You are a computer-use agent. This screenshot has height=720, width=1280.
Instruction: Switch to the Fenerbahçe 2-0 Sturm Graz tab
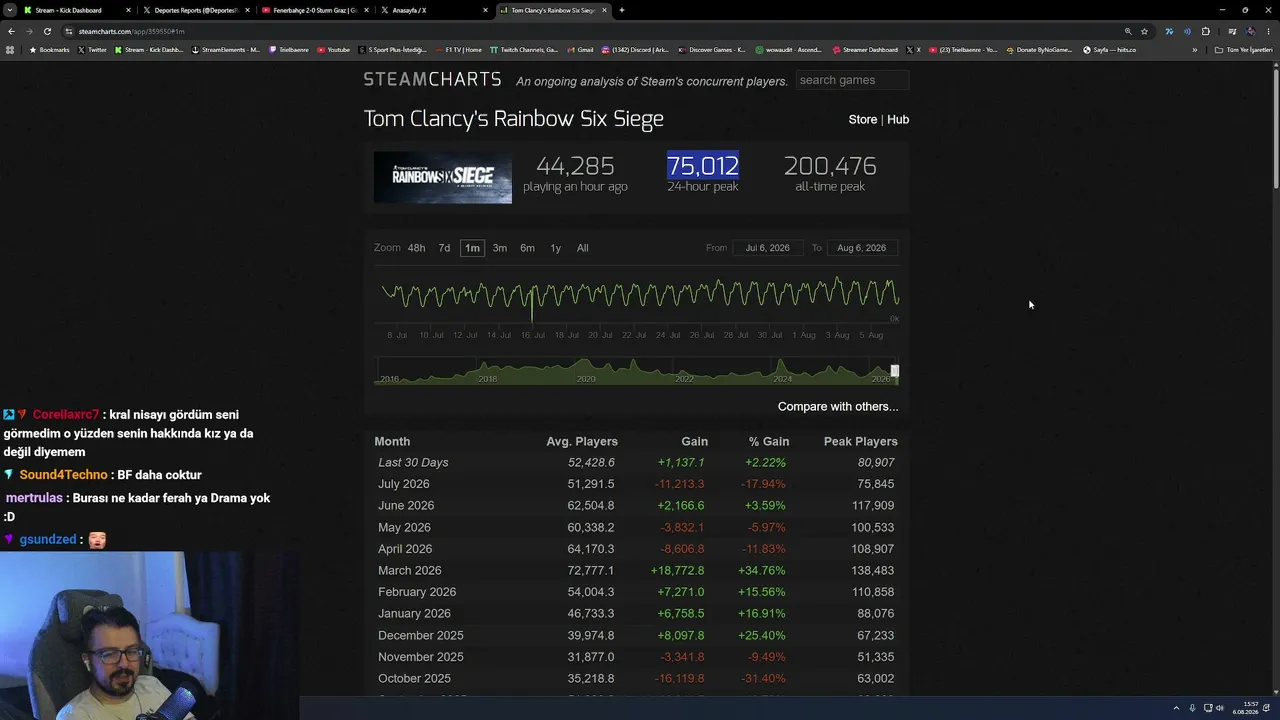click(314, 10)
